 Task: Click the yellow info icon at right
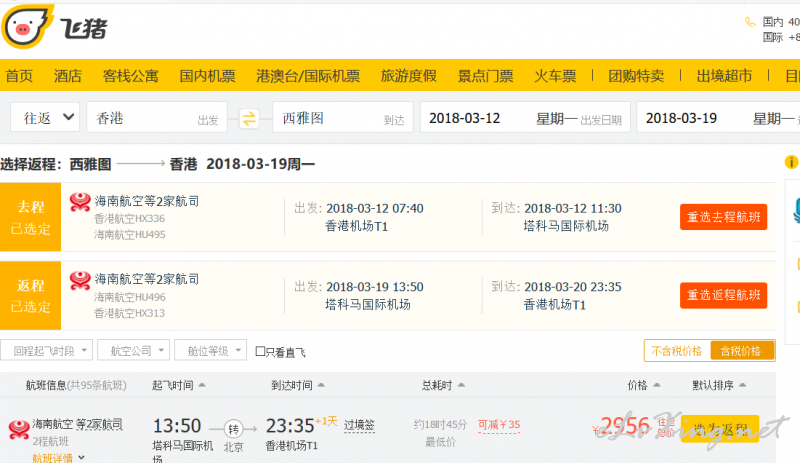(x=791, y=162)
